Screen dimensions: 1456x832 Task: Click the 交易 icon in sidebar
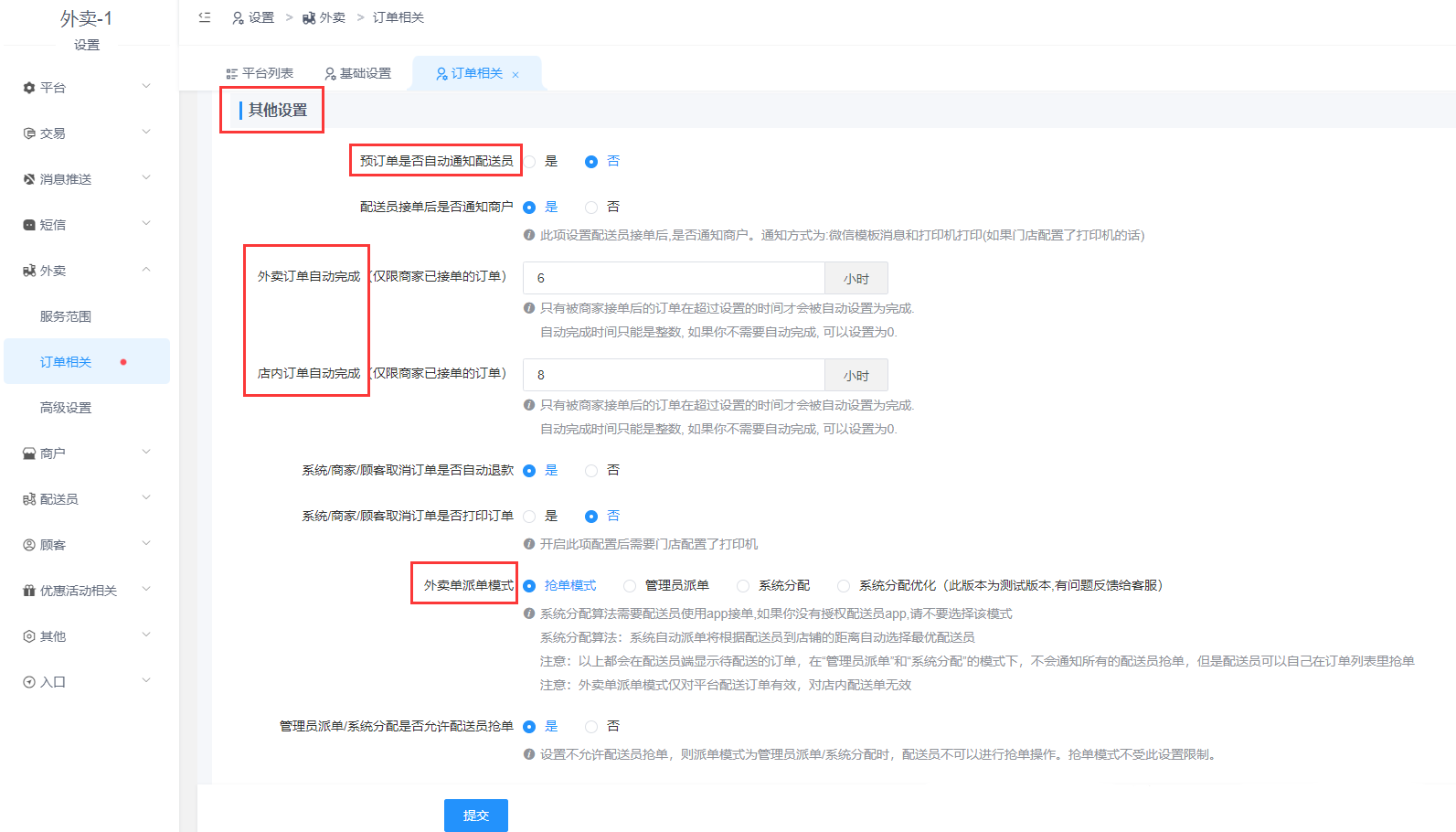(x=29, y=133)
